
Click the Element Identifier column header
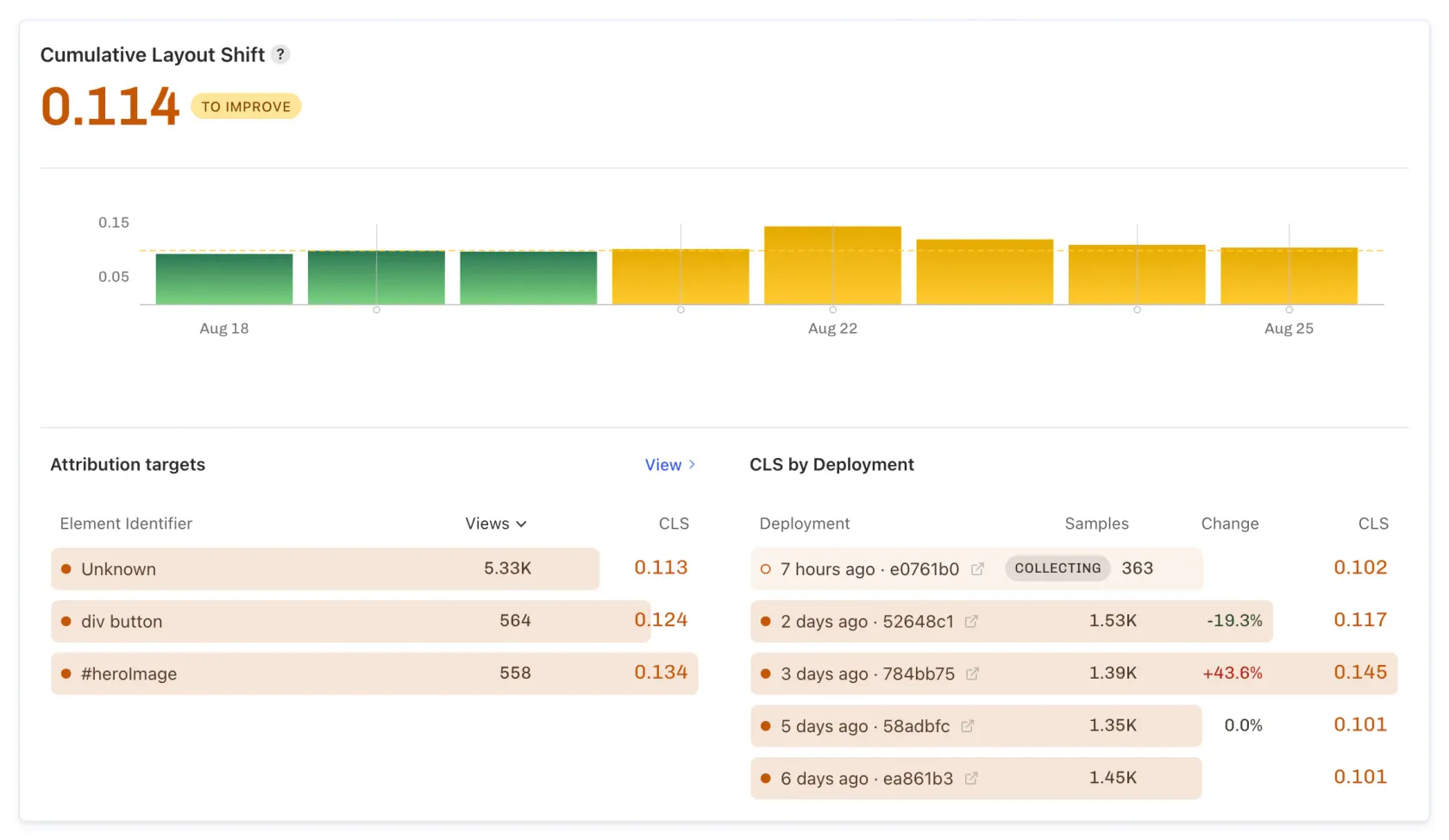point(126,523)
